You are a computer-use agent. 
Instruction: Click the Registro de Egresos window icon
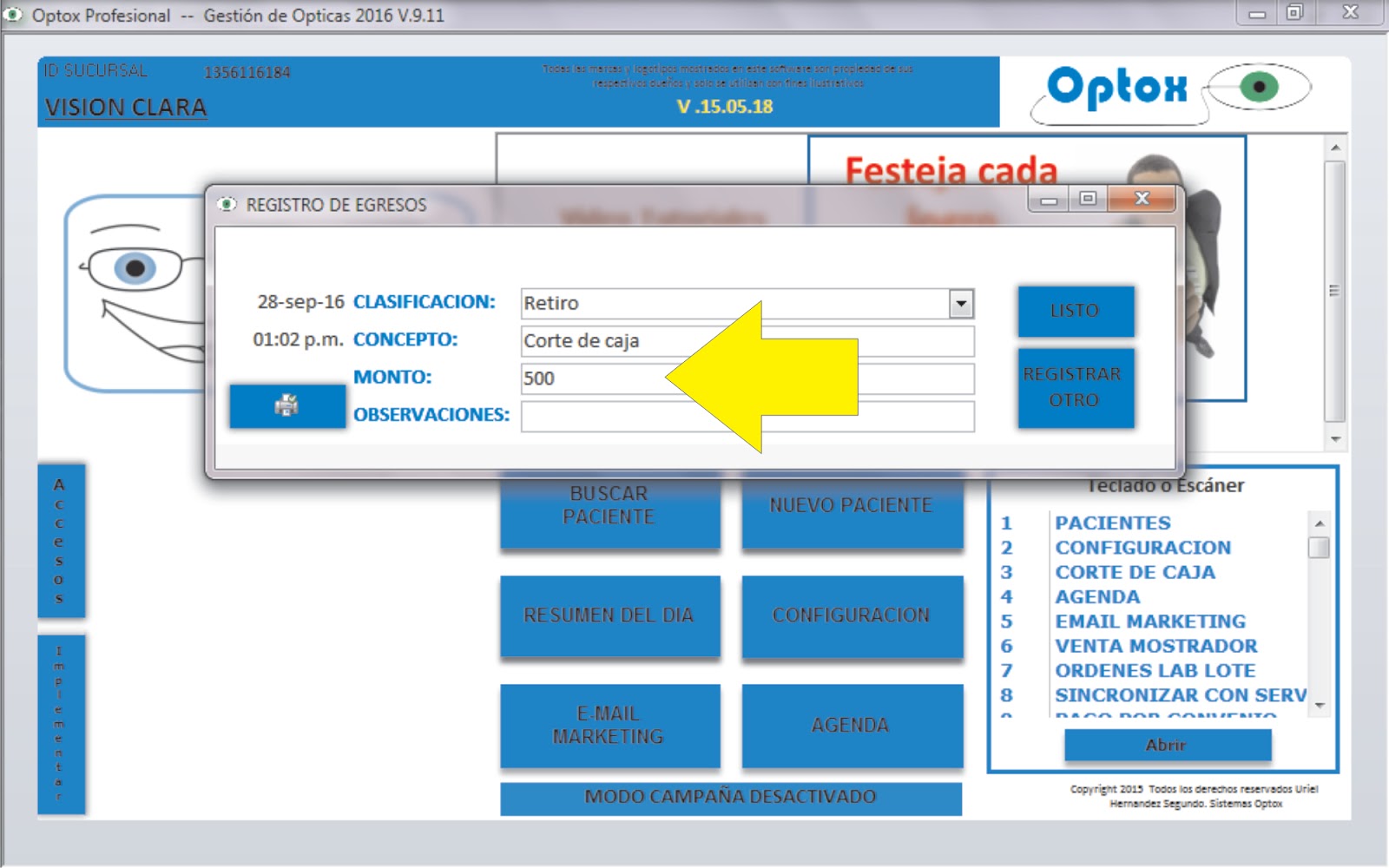tap(227, 205)
